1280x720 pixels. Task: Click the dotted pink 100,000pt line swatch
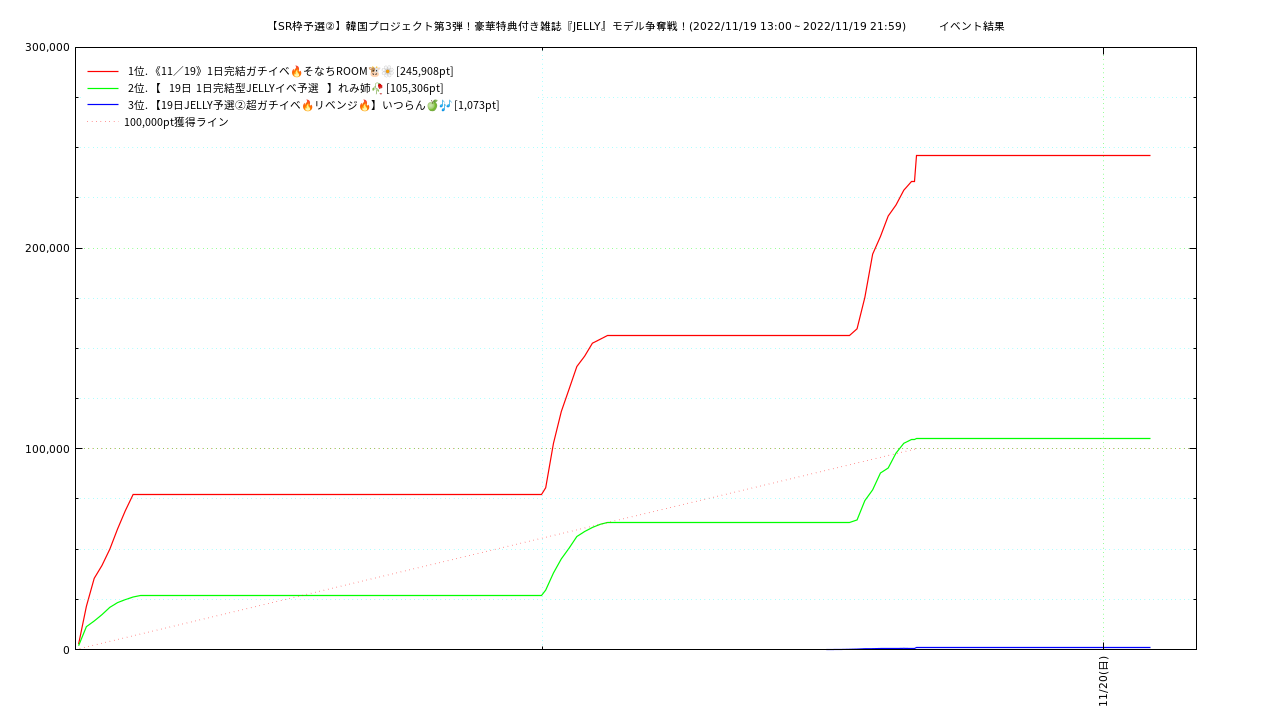click(103, 122)
